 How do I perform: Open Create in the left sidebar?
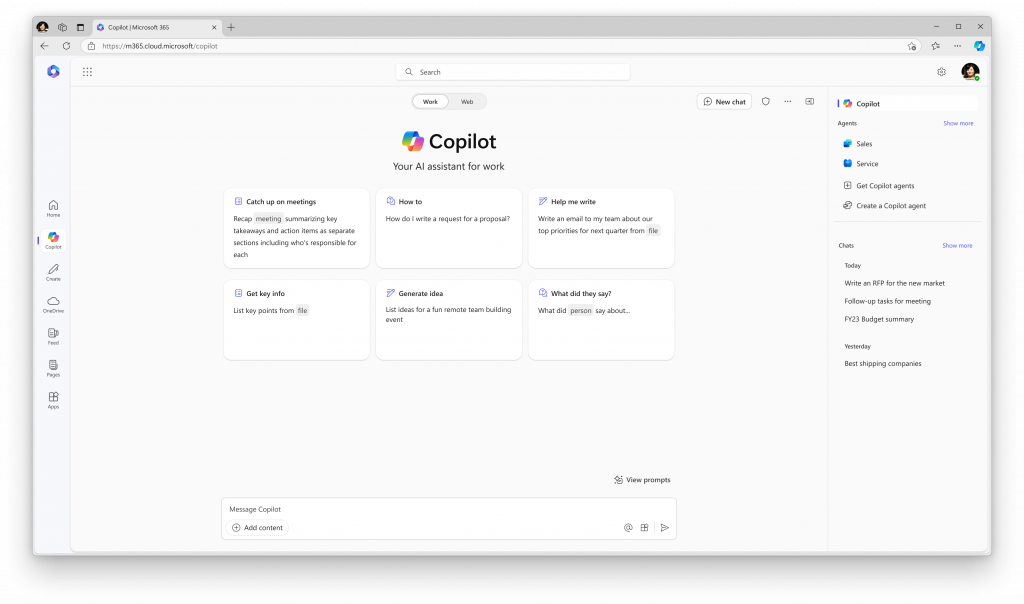pos(53,273)
